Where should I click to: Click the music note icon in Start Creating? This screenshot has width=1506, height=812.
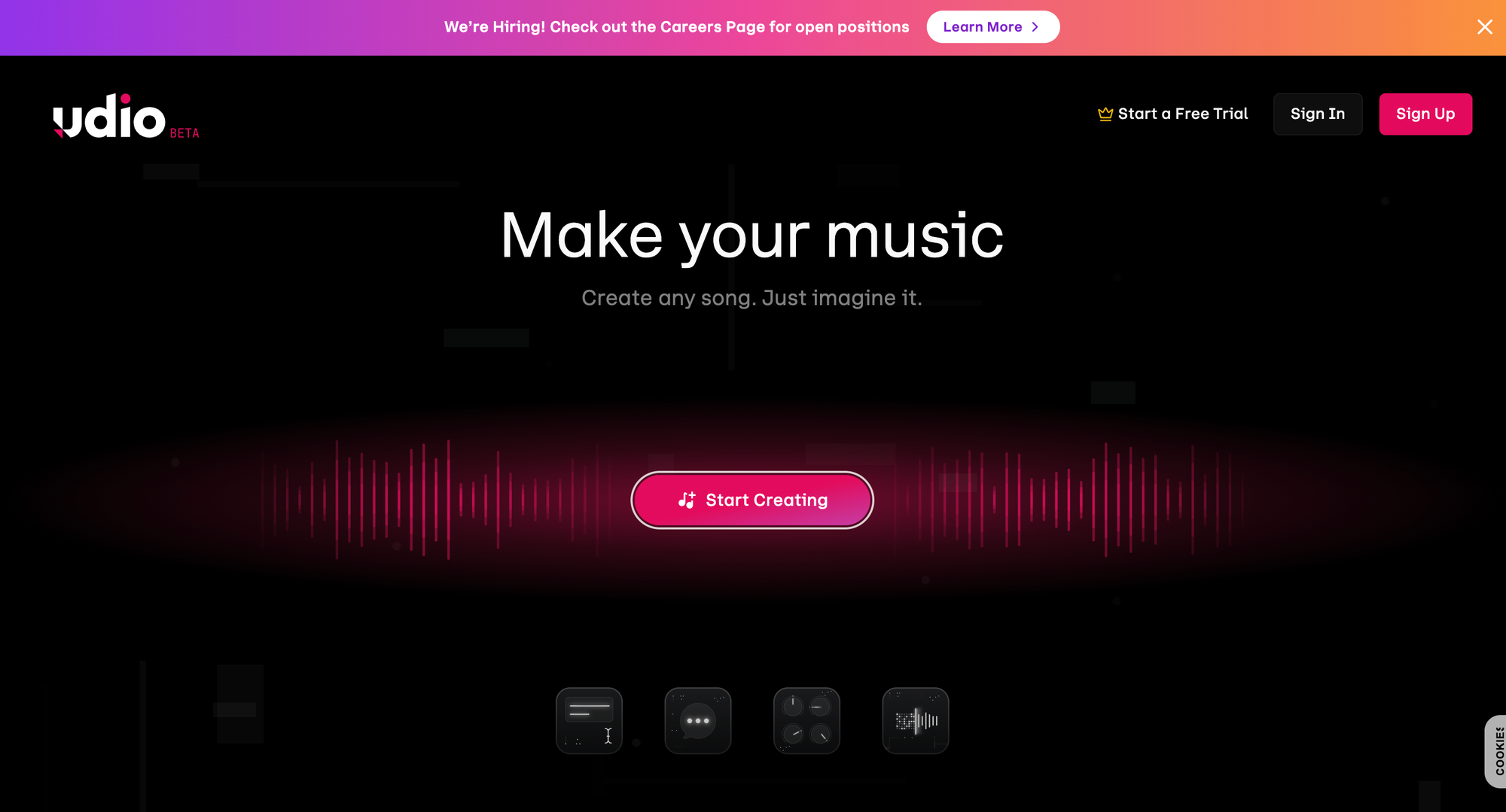tap(687, 500)
